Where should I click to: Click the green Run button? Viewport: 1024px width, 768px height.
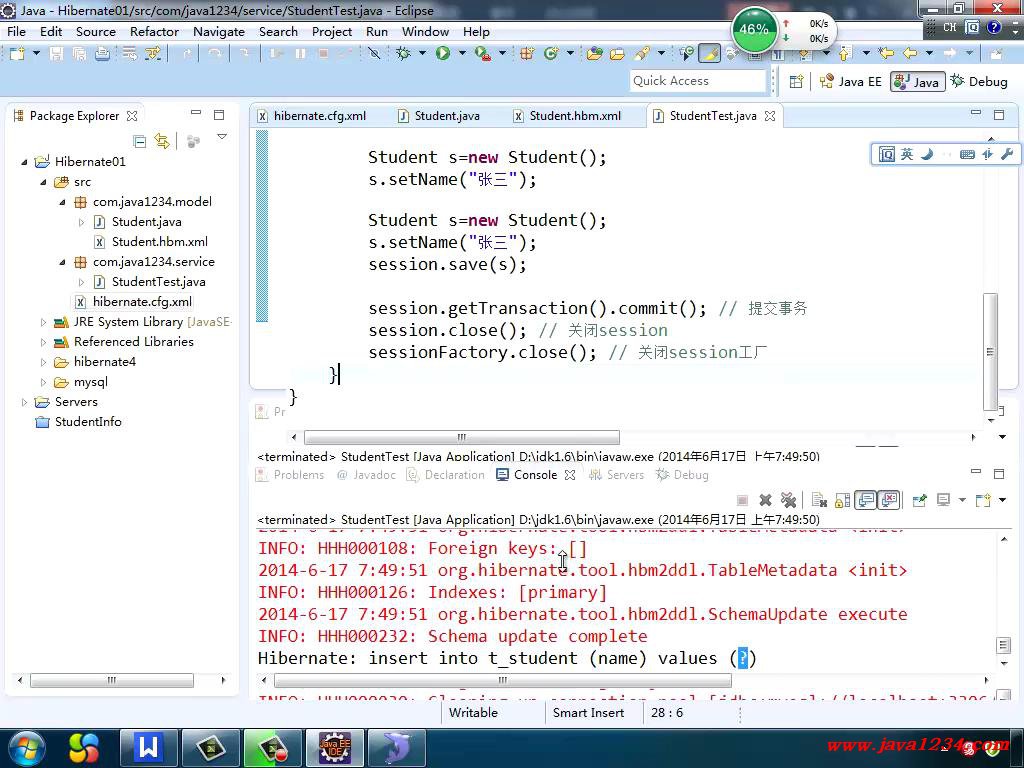pos(443,54)
